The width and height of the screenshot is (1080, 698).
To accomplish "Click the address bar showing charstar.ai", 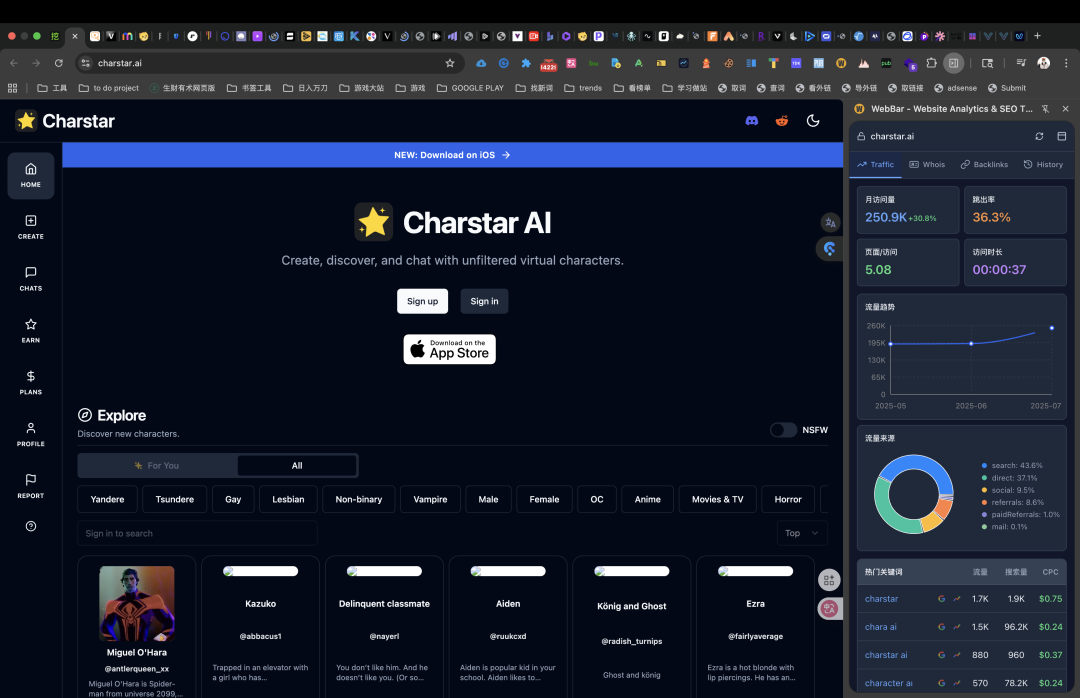I will point(269,63).
